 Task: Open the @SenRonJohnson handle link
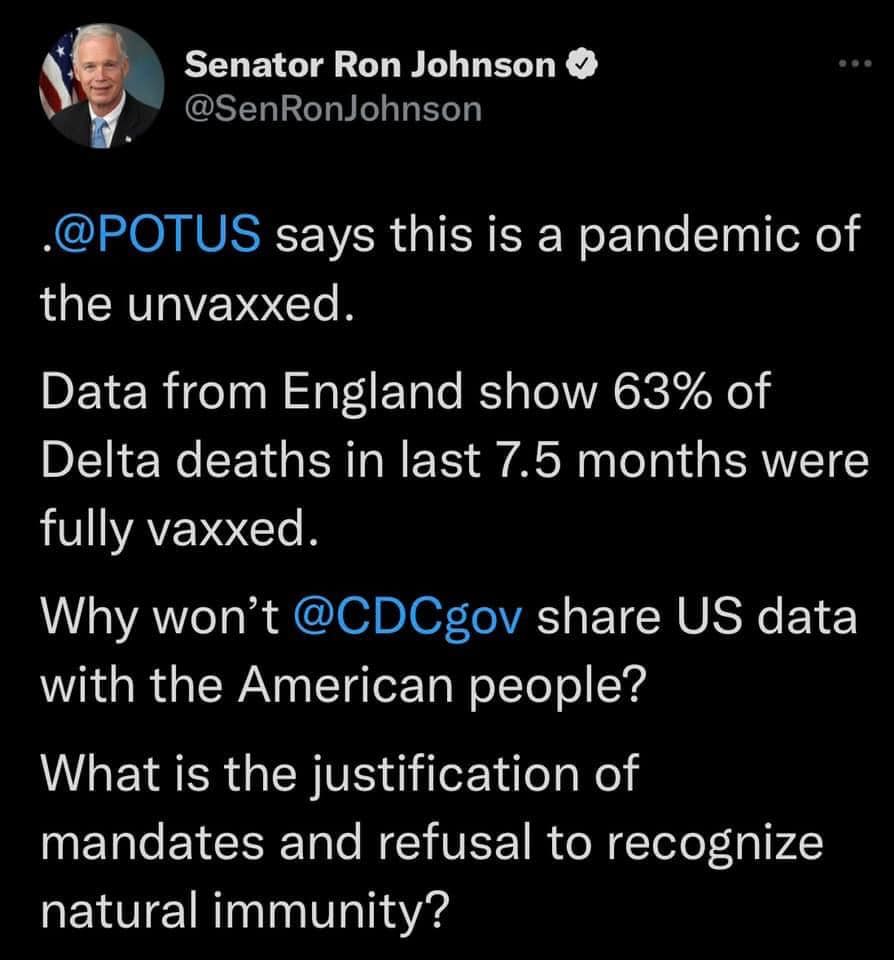click(333, 107)
